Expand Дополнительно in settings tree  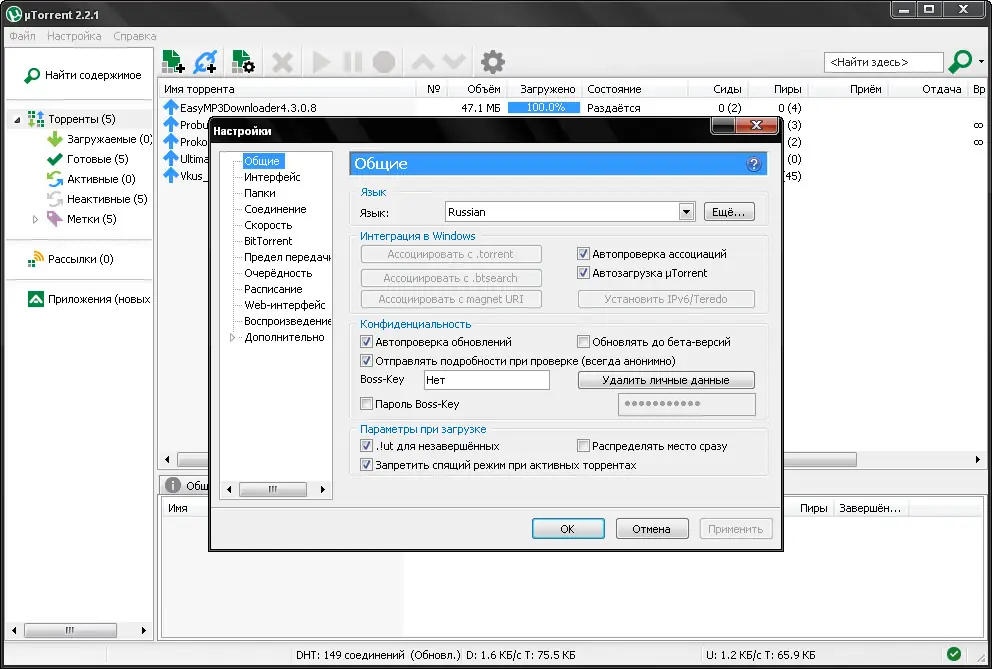tap(230, 337)
